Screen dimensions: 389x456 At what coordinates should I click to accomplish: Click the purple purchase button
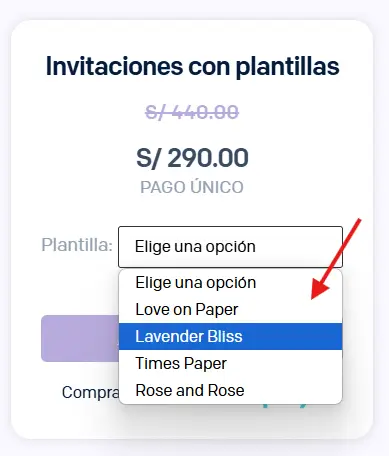coord(80,338)
